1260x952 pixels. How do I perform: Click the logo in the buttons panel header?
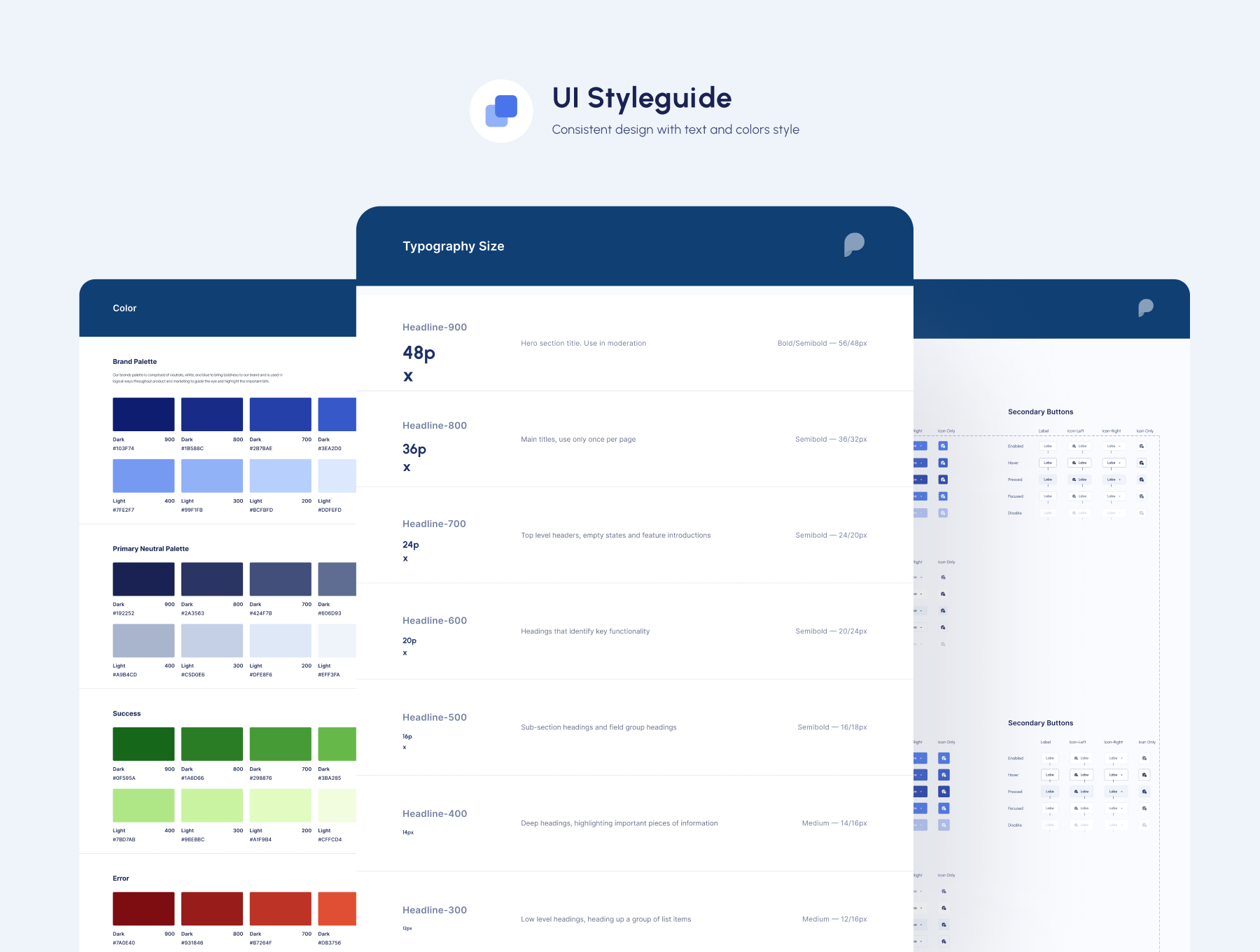pyautogui.click(x=1145, y=307)
